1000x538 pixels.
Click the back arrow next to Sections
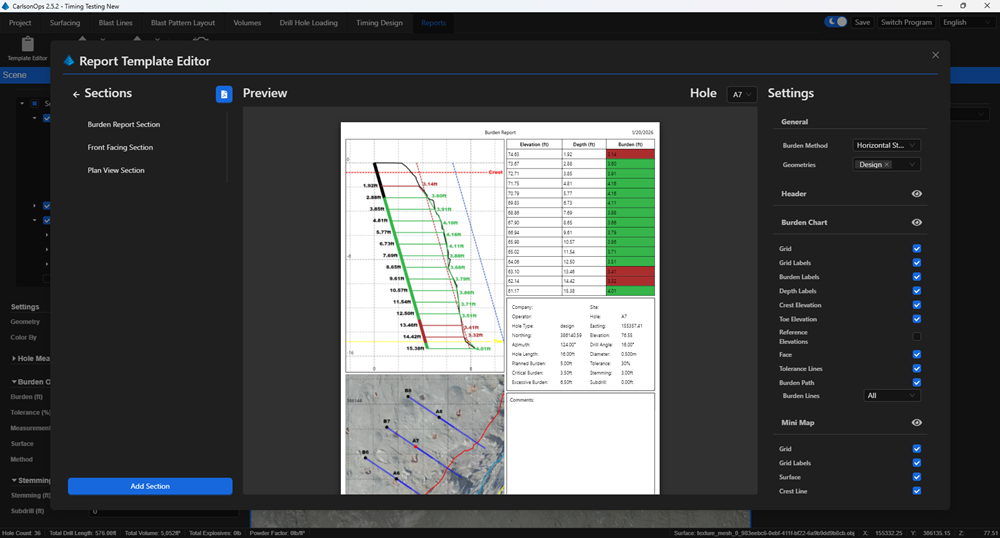pyautogui.click(x=76, y=94)
